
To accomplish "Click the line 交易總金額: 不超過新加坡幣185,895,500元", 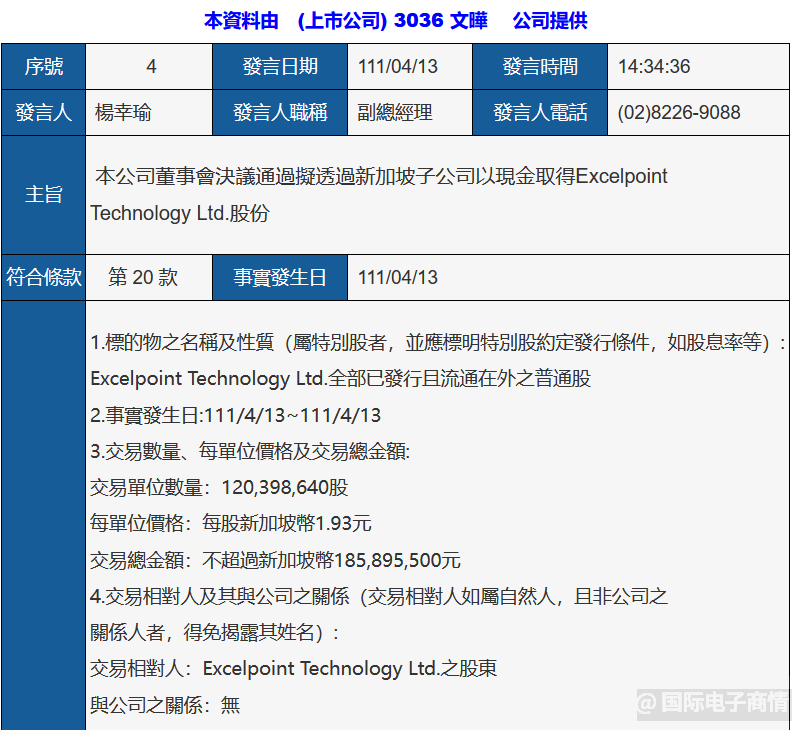I will [x=275, y=560].
